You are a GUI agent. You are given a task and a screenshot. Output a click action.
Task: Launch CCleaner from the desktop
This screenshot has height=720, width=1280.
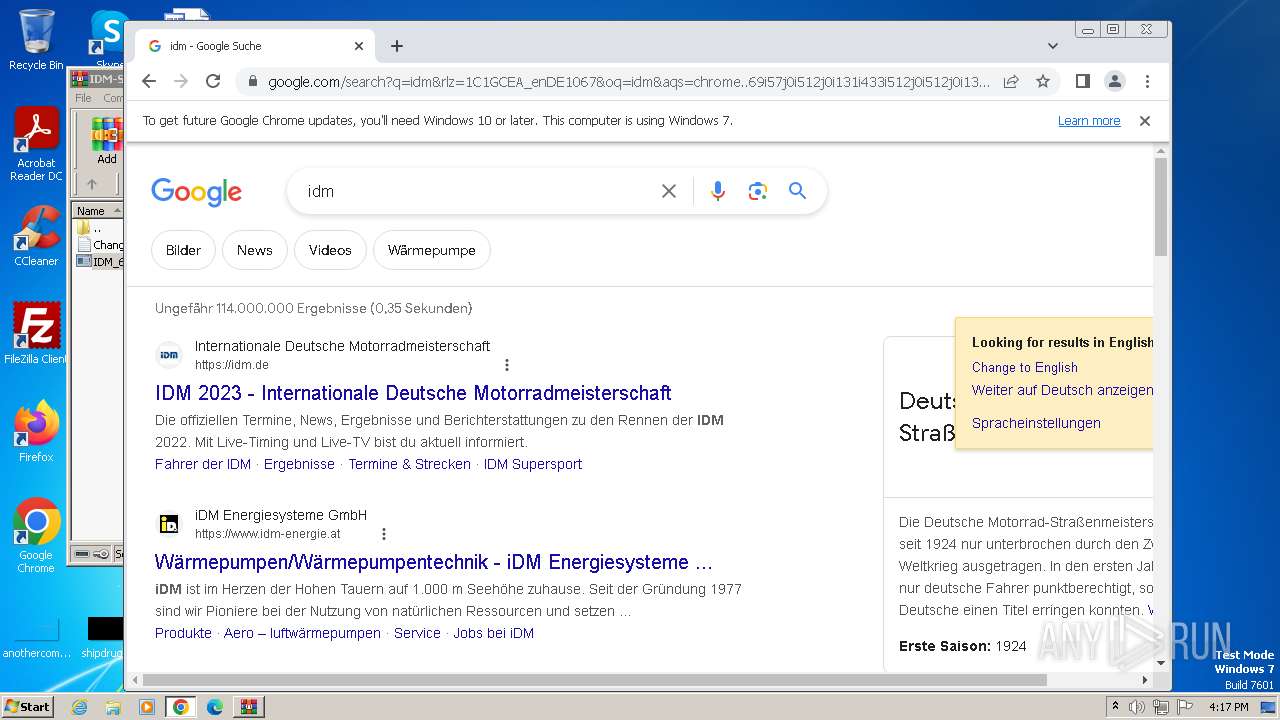point(35,237)
